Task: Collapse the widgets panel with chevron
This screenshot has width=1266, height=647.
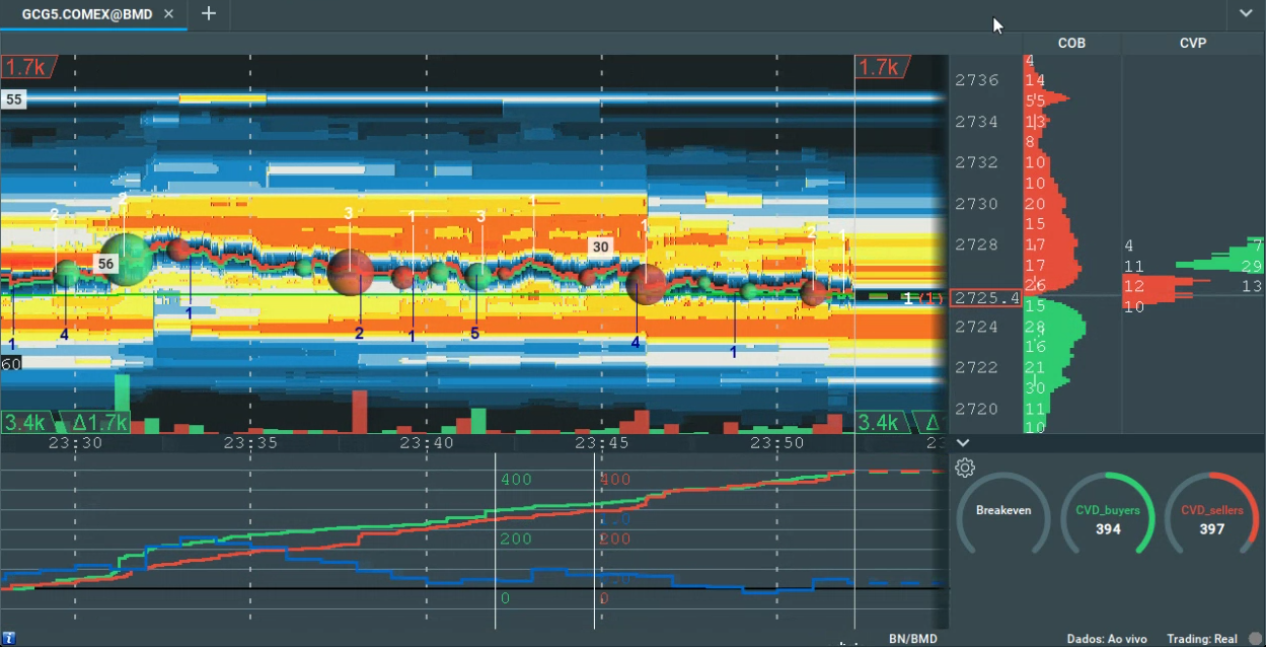Action: click(x=962, y=443)
